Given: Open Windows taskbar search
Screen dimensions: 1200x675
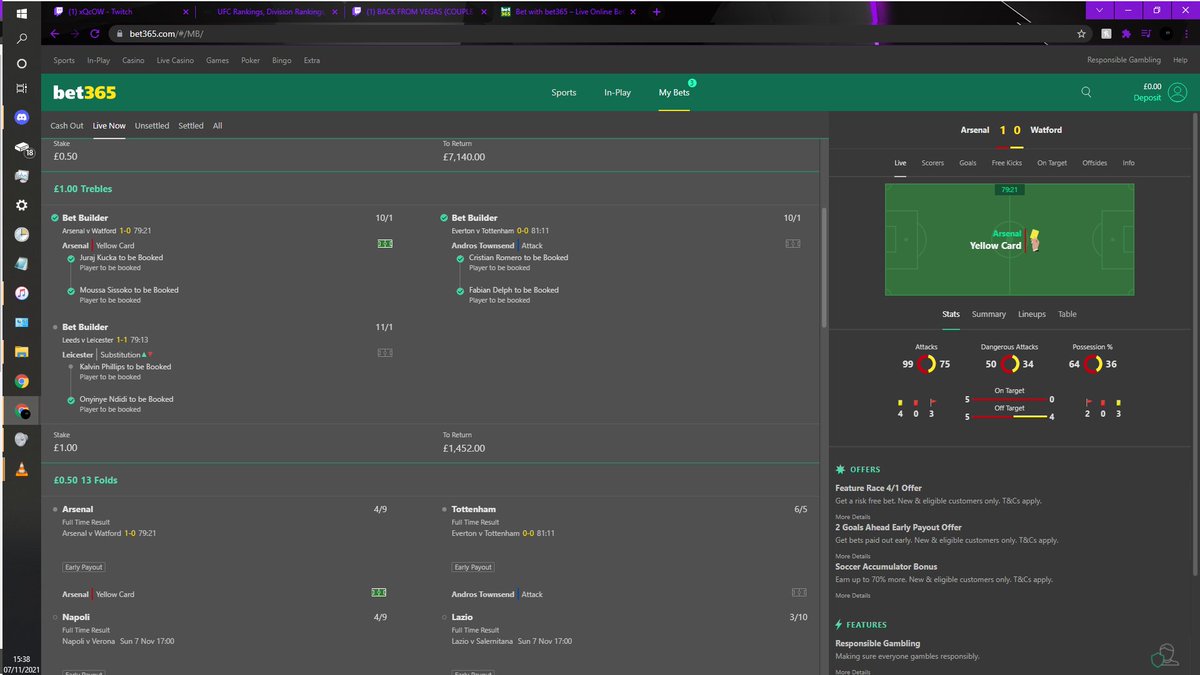Looking at the screenshot, I should pyautogui.click(x=22, y=38).
